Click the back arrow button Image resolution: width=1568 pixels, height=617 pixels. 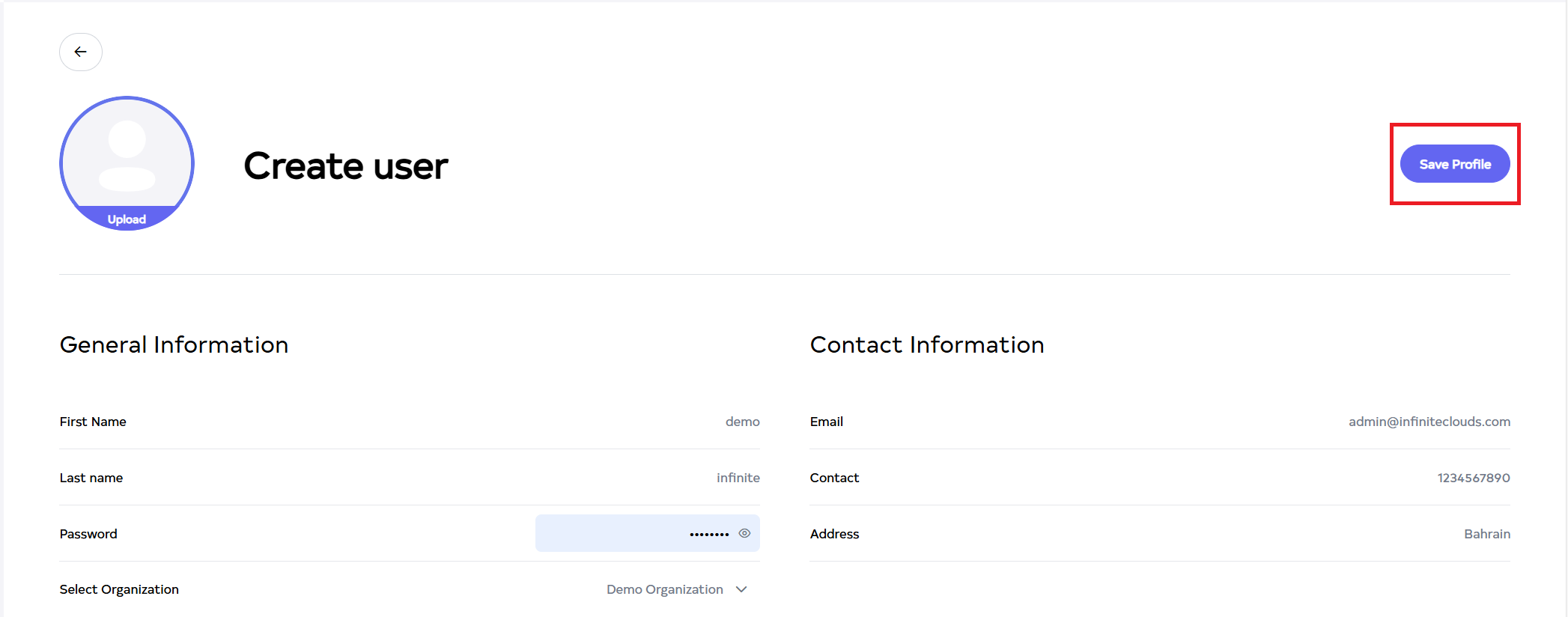coord(81,52)
